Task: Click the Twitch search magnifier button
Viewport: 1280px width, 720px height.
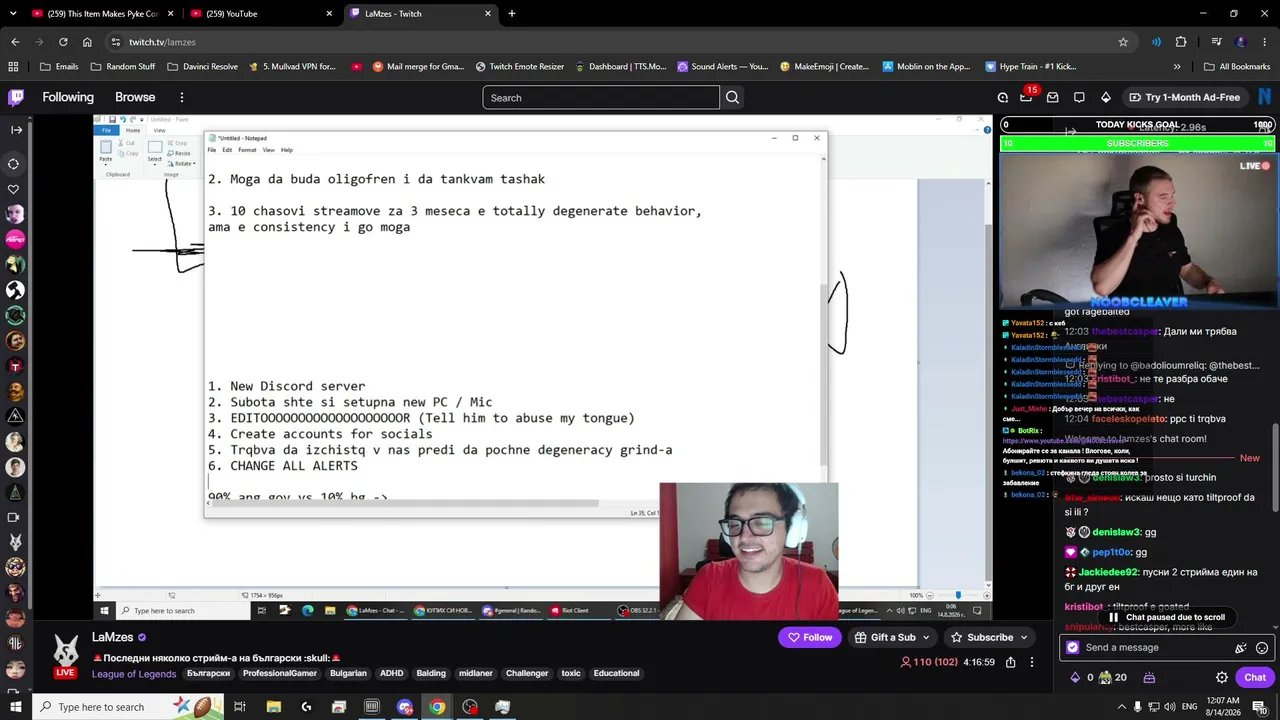Action: [x=732, y=97]
